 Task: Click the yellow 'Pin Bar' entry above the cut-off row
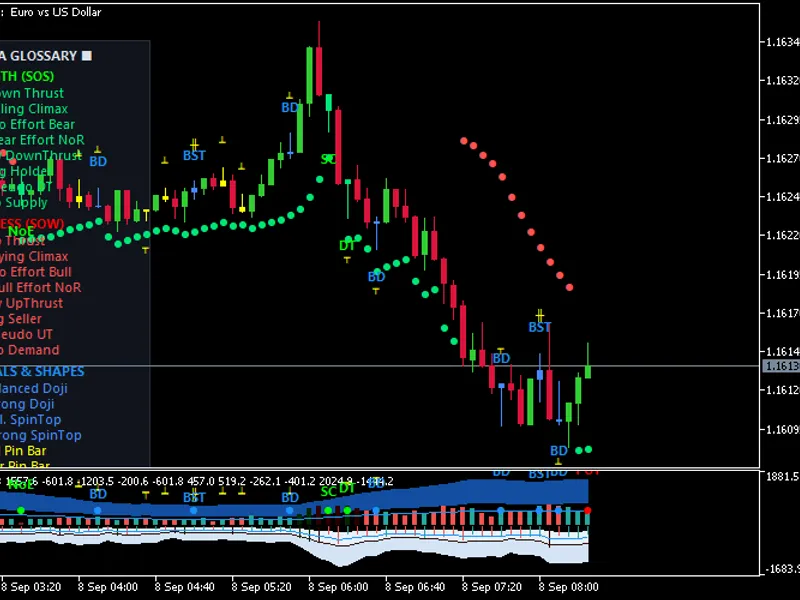(24, 451)
